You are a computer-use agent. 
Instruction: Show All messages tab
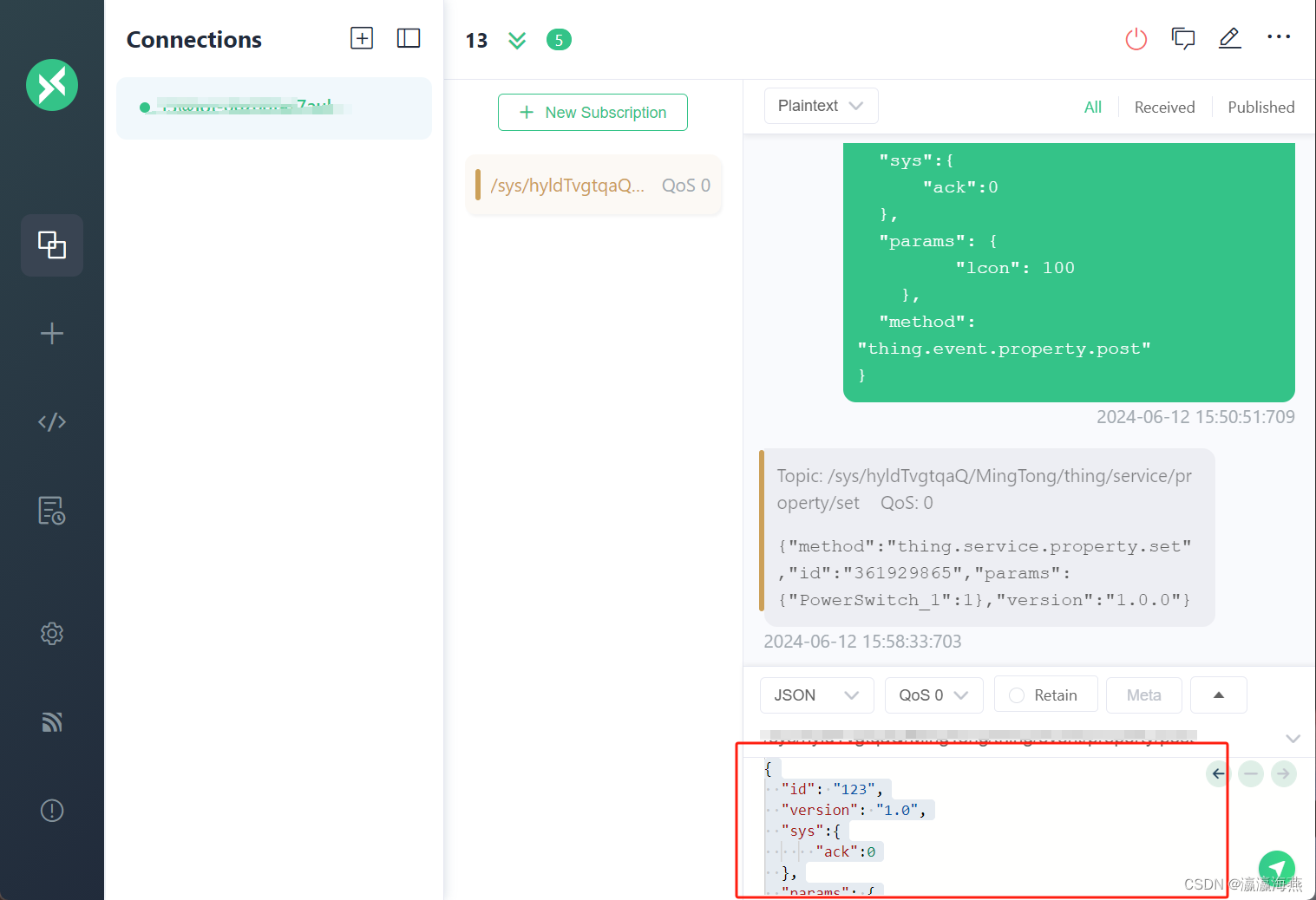point(1093,108)
